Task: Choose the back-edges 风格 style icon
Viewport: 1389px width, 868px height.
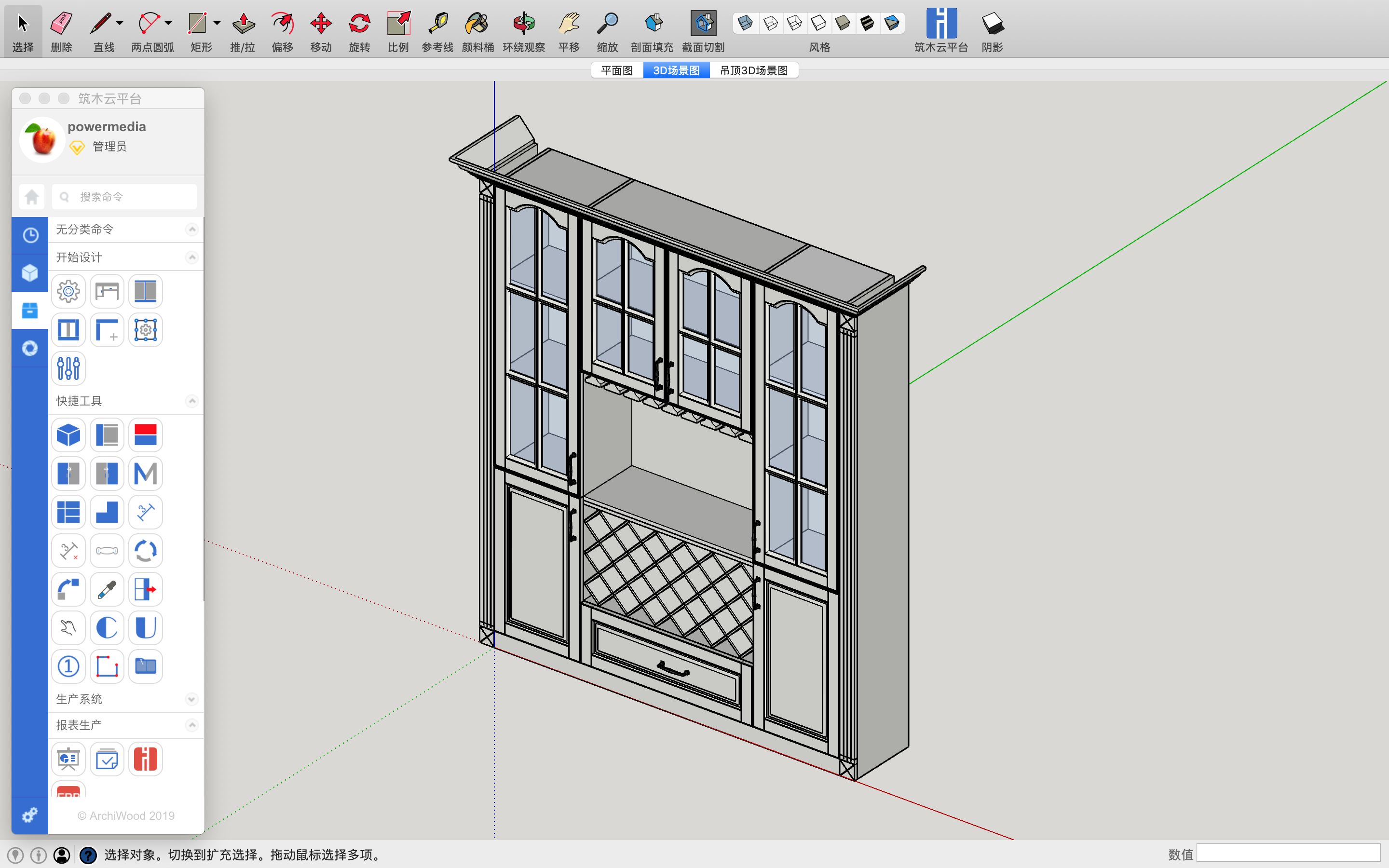Action: point(771,23)
